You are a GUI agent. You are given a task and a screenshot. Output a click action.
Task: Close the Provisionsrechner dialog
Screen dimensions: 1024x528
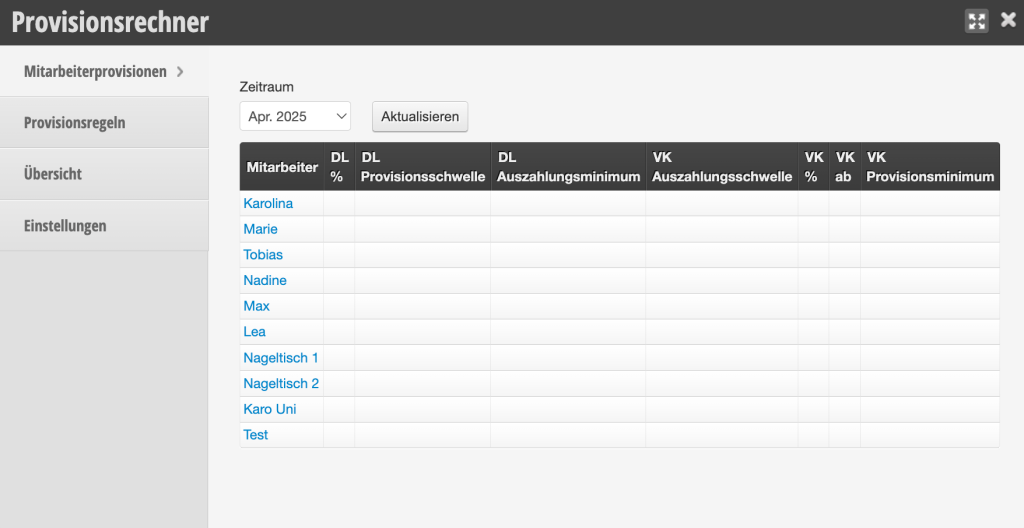1008,20
